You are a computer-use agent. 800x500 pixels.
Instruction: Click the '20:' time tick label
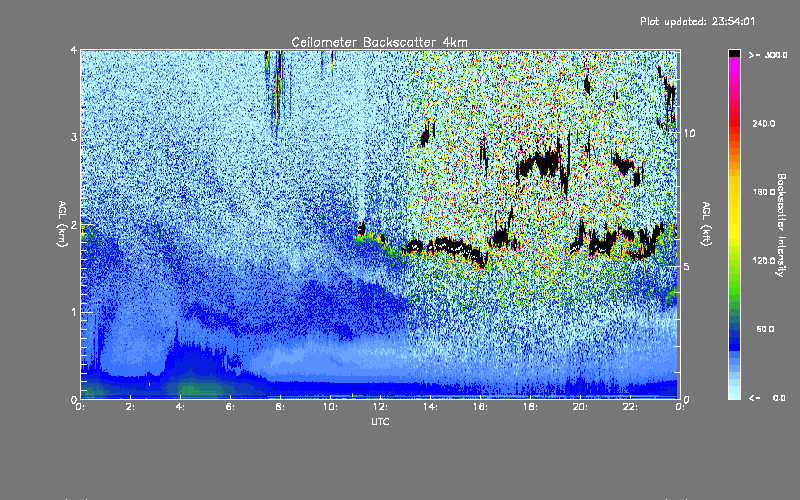pyautogui.click(x=580, y=407)
